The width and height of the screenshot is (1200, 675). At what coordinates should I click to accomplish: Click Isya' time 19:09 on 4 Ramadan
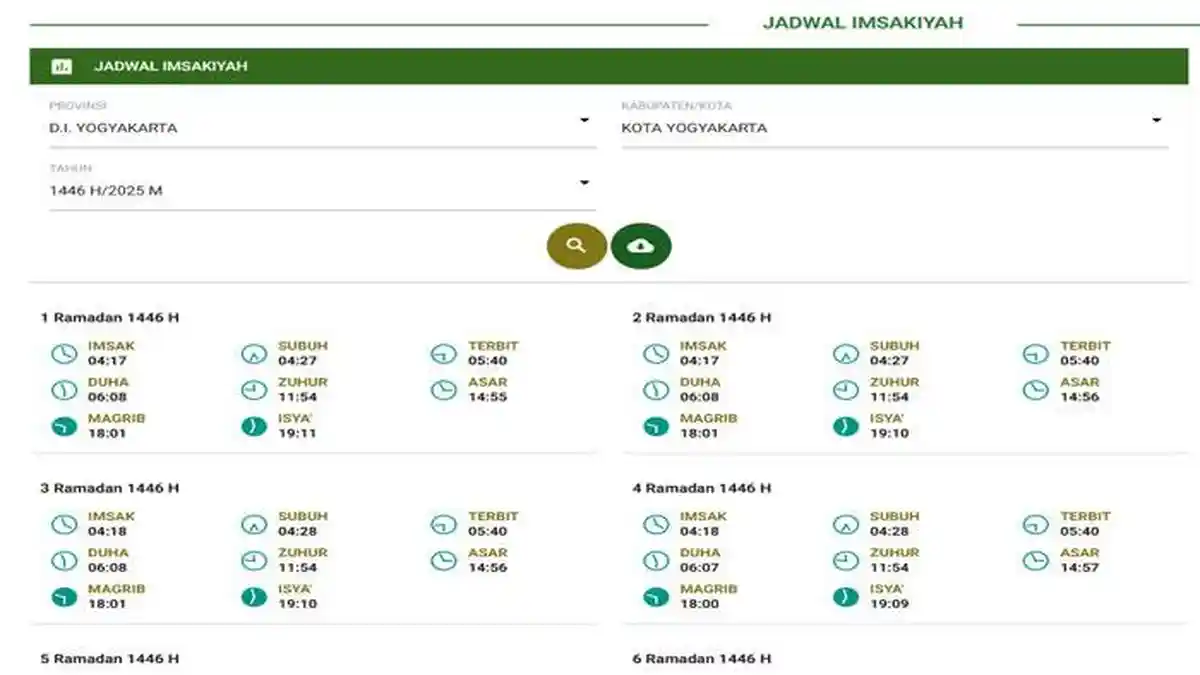click(x=889, y=604)
